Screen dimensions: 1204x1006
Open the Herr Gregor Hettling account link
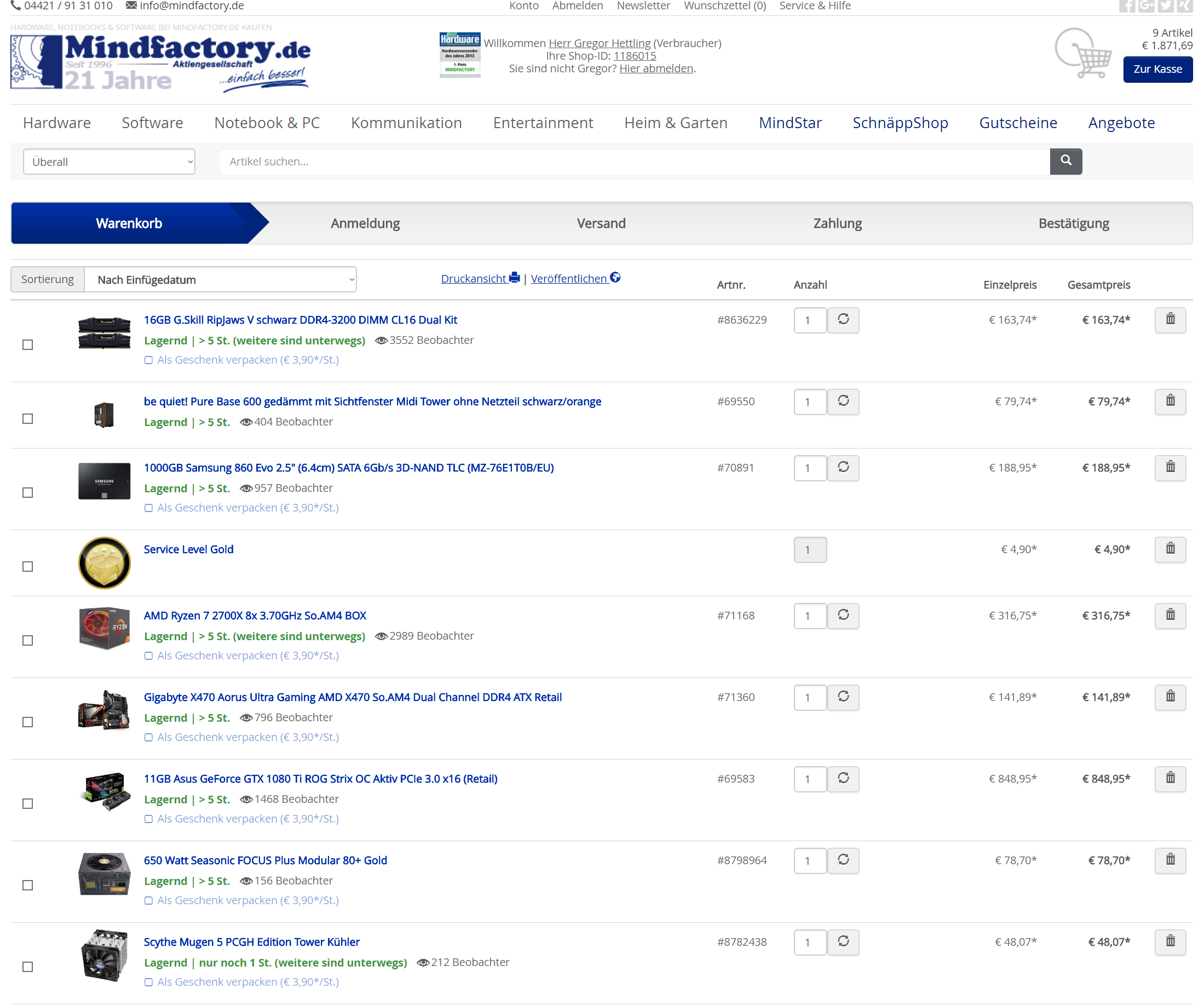[600, 43]
